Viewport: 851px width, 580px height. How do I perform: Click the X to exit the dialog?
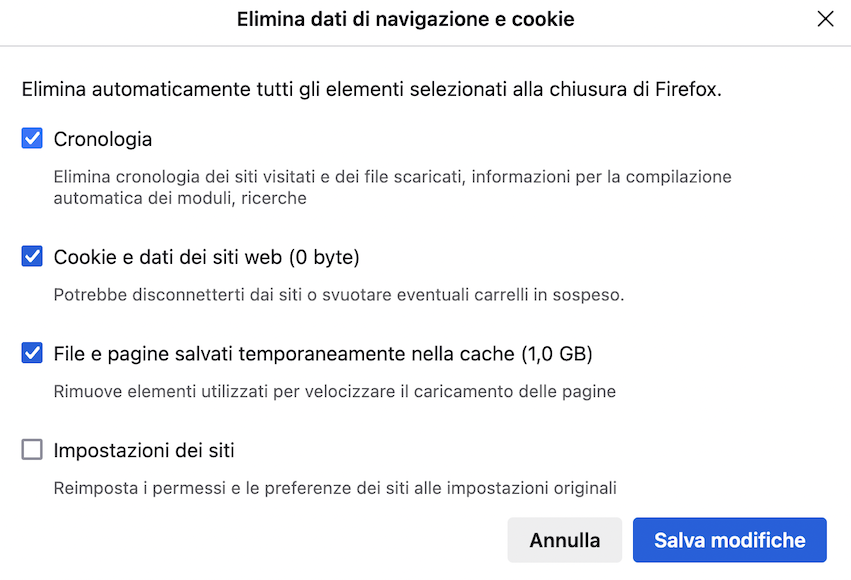[x=825, y=19]
